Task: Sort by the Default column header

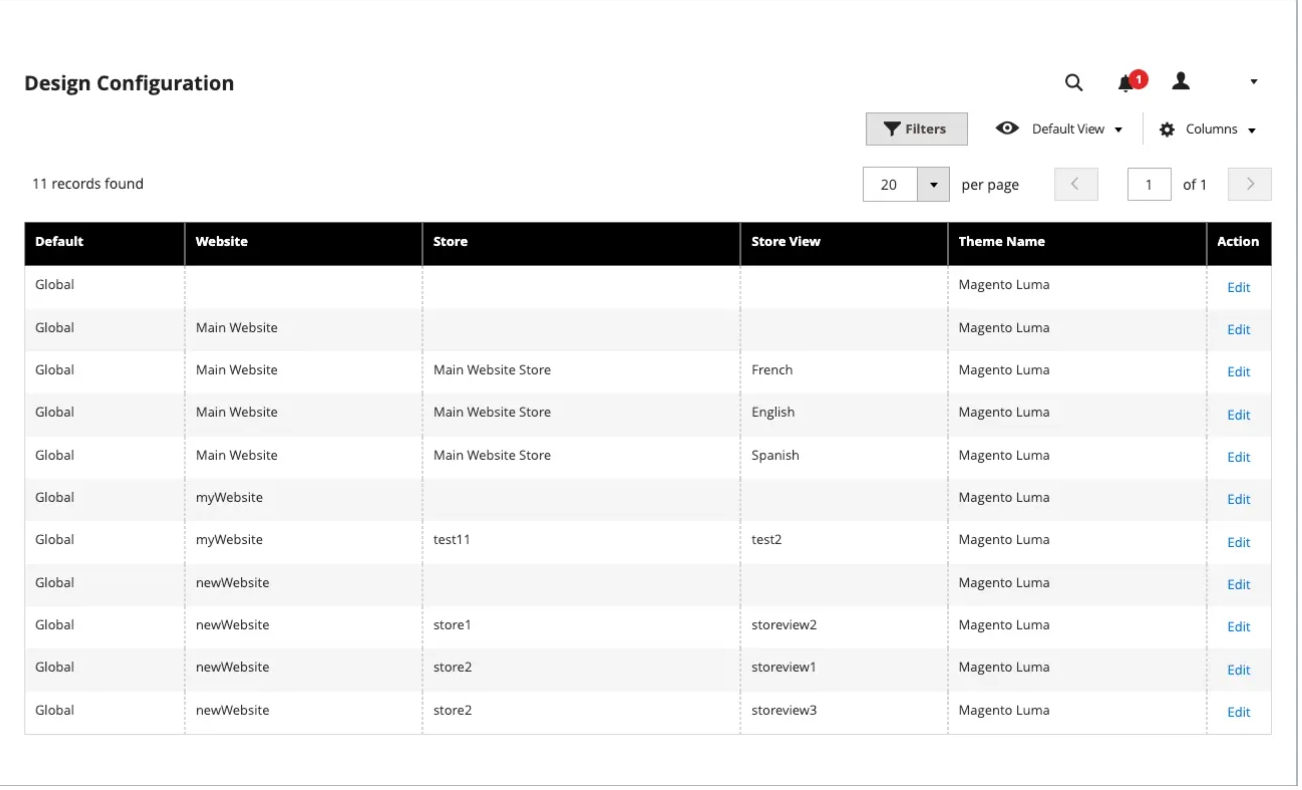Action: [105, 242]
